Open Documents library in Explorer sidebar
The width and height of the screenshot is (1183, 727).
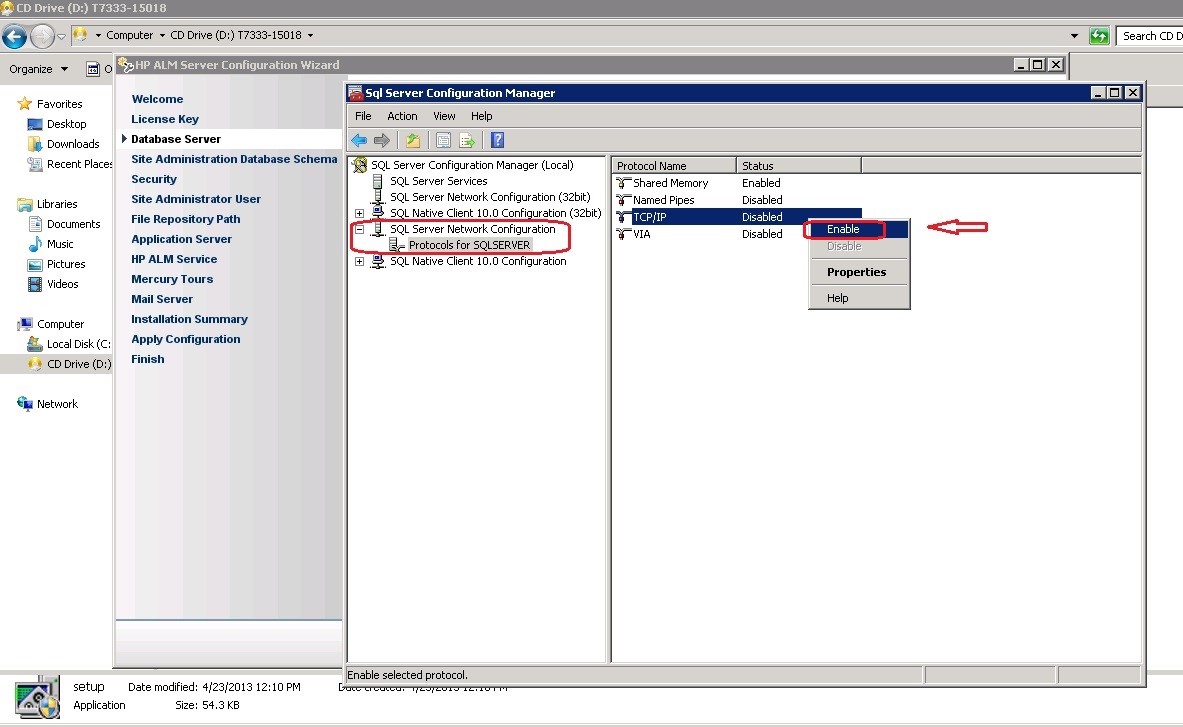click(73, 225)
